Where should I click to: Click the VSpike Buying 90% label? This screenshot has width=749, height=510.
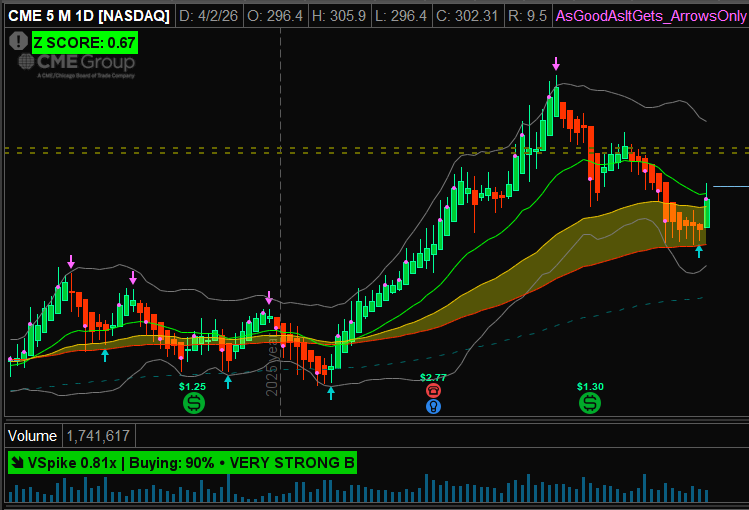click(182, 463)
